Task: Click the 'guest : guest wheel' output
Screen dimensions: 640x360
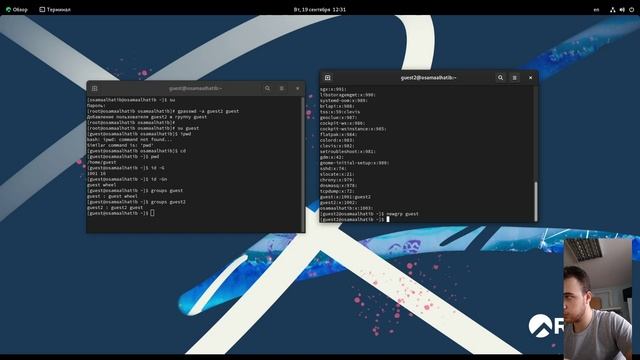Action: tap(112, 196)
